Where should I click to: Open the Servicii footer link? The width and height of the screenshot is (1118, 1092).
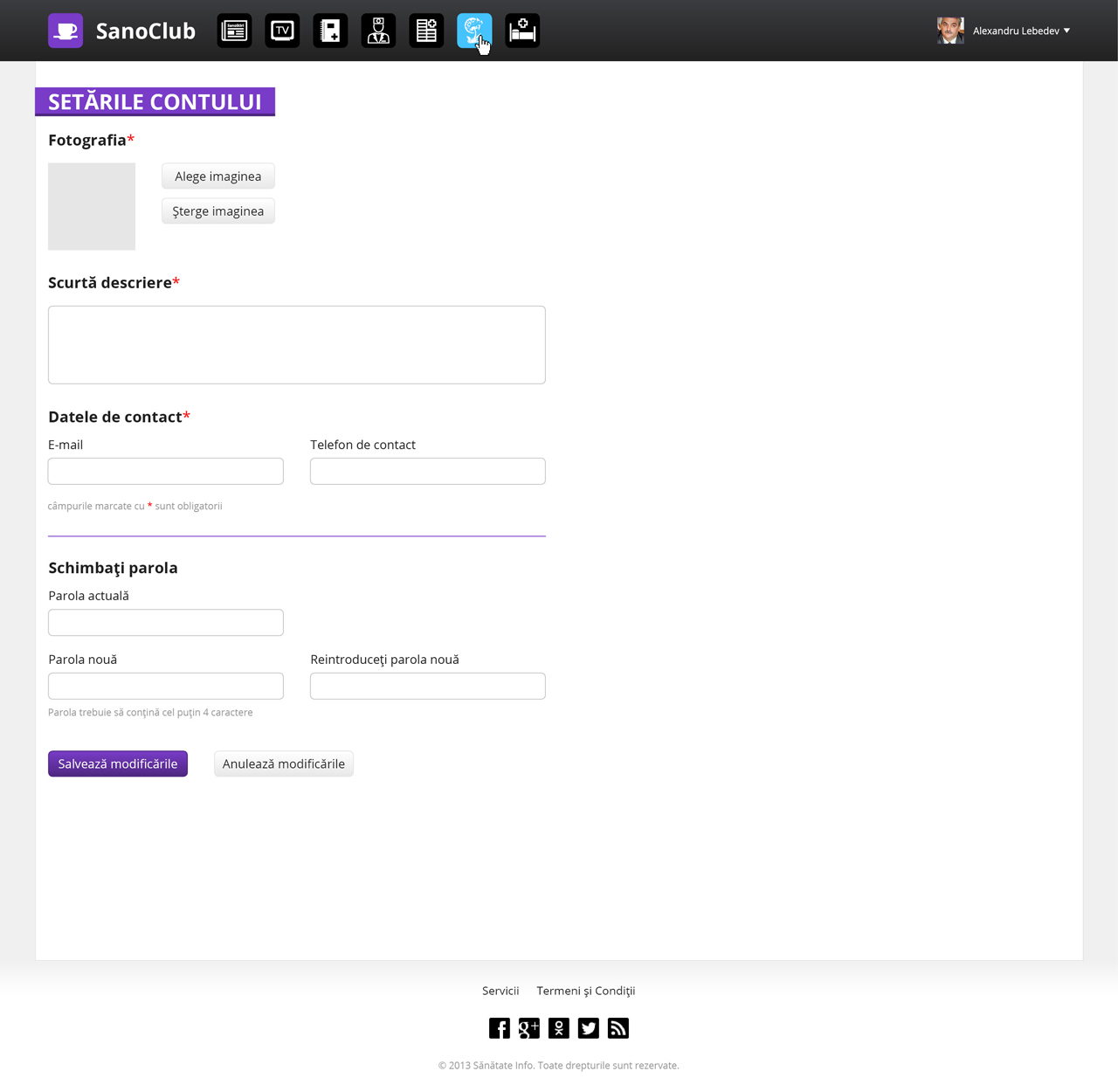pos(500,991)
